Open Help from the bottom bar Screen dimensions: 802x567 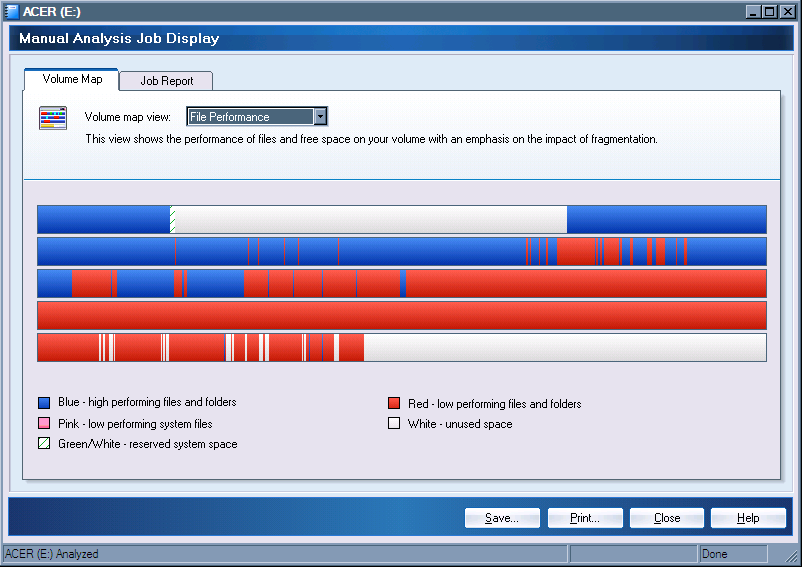click(748, 518)
